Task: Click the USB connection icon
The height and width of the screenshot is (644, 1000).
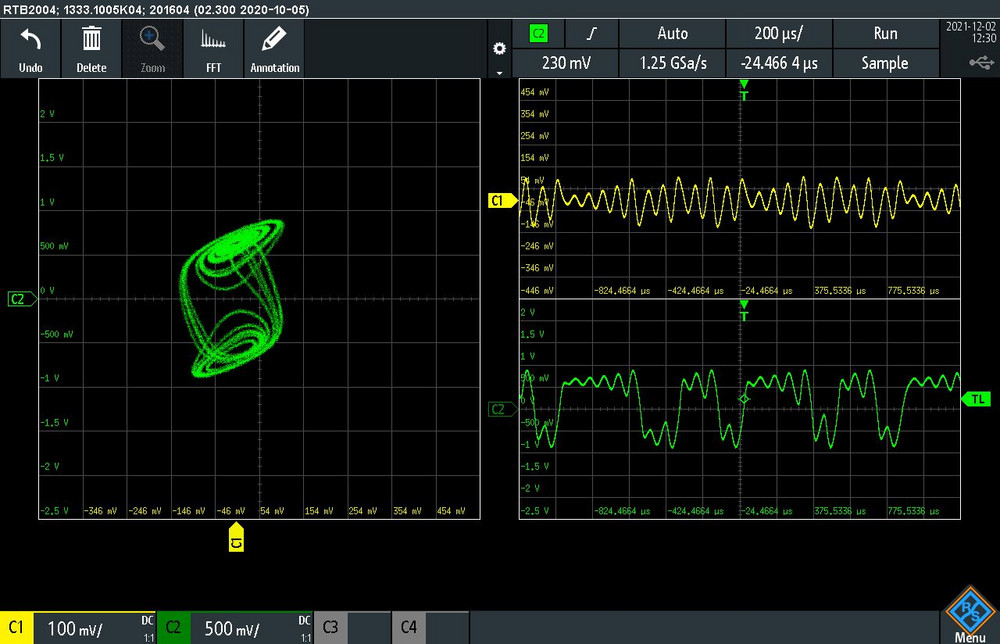Action: tap(981, 62)
